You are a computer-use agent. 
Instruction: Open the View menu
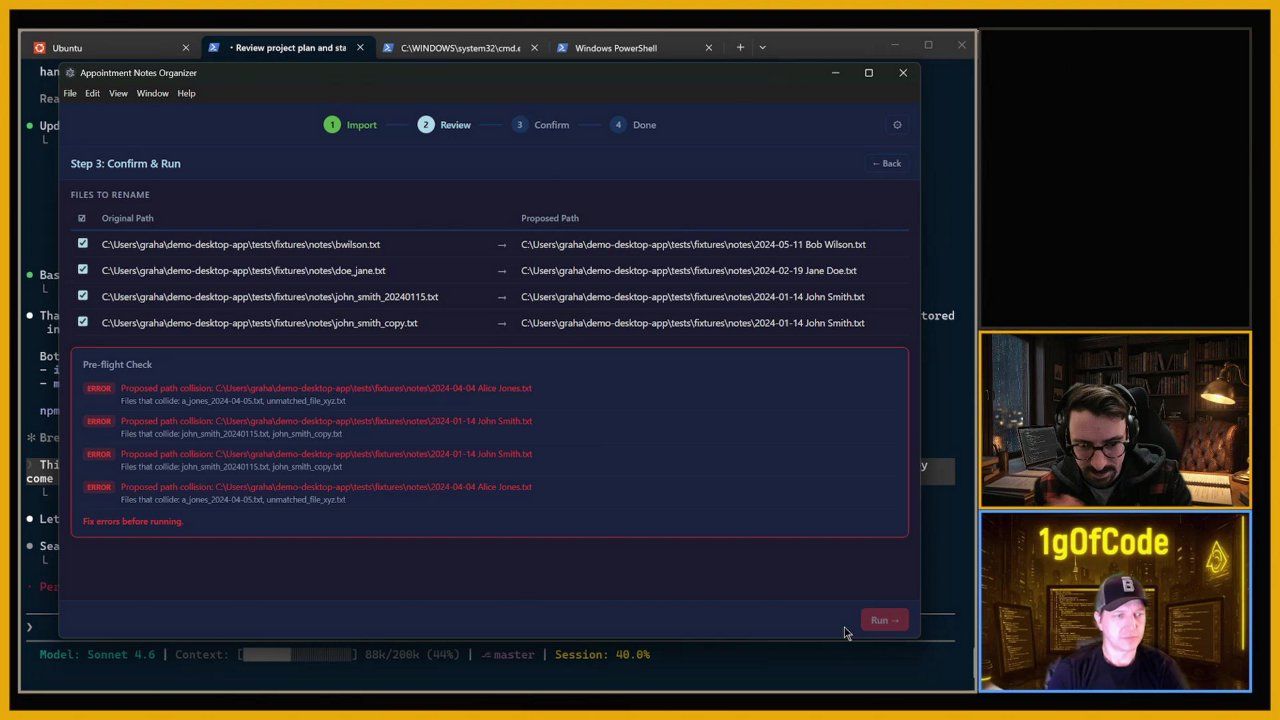[118, 93]
